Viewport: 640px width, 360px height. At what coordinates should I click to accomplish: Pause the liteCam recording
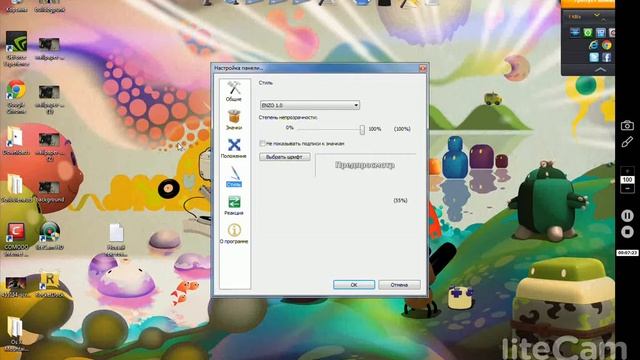click(627, 216)
